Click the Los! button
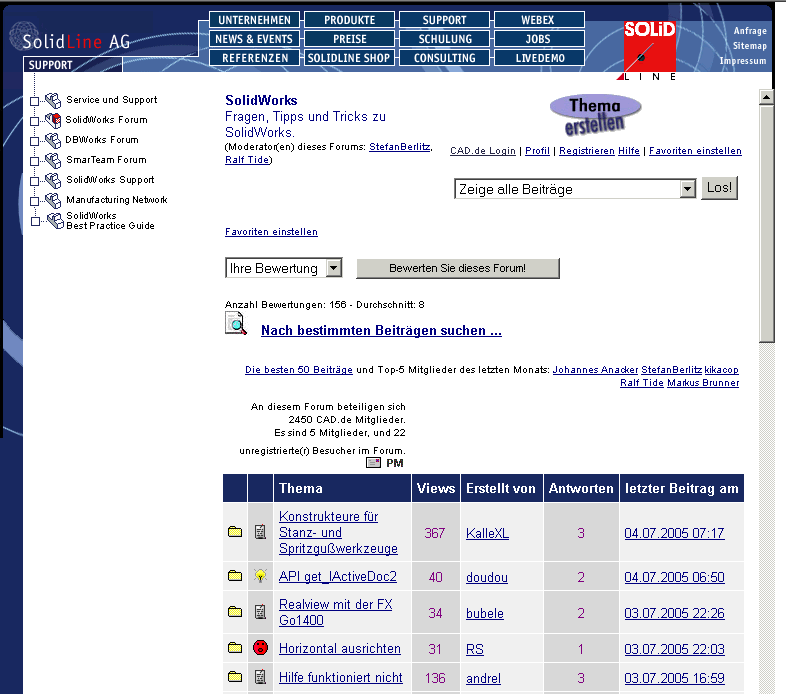The width and height of the screenshot is (786, 694). (719, 188)
